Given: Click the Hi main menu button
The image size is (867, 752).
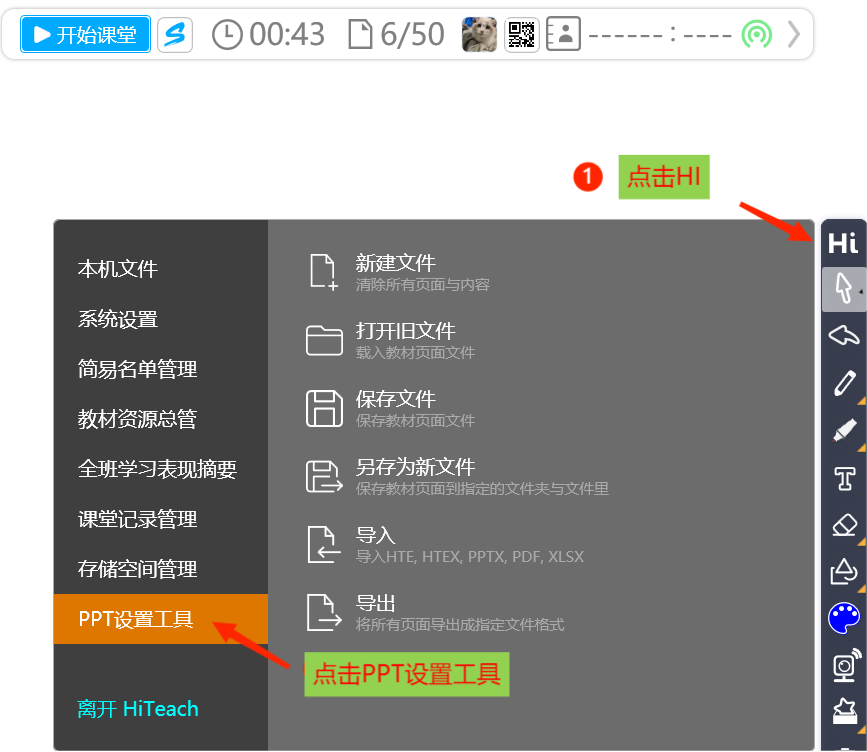Looking at the screenshot, I should pos(843,243).
